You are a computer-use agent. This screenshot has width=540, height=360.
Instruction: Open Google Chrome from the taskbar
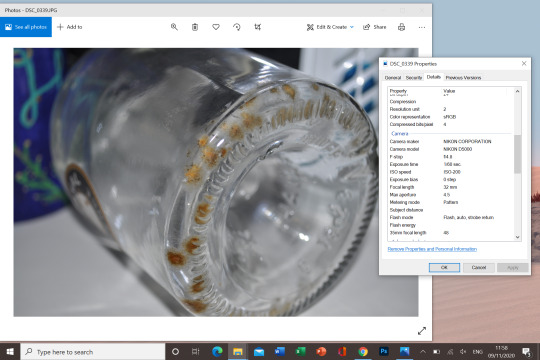coord(363,351)
